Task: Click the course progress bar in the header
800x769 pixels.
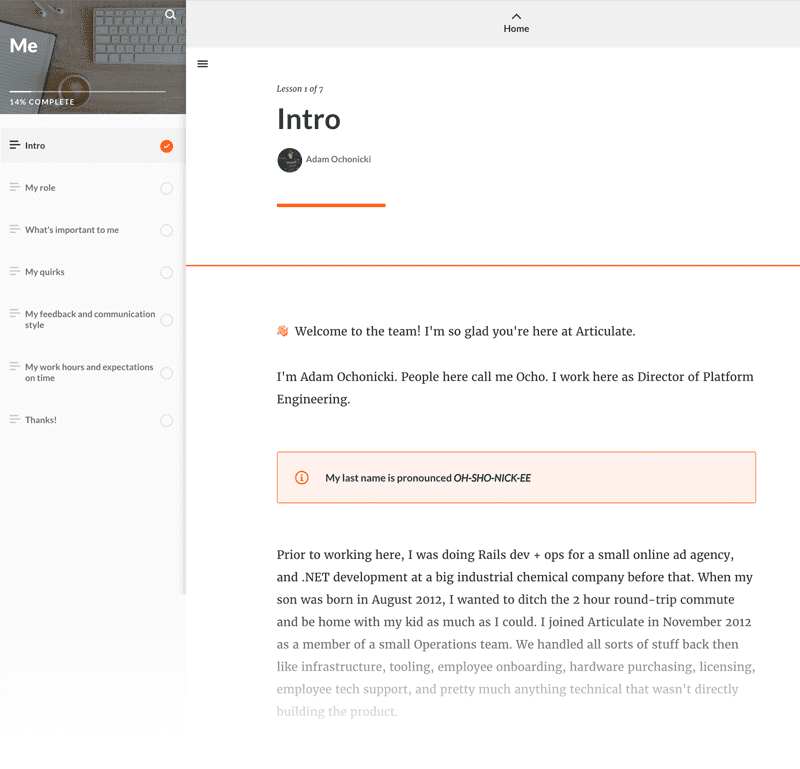Action: point(87,91)
